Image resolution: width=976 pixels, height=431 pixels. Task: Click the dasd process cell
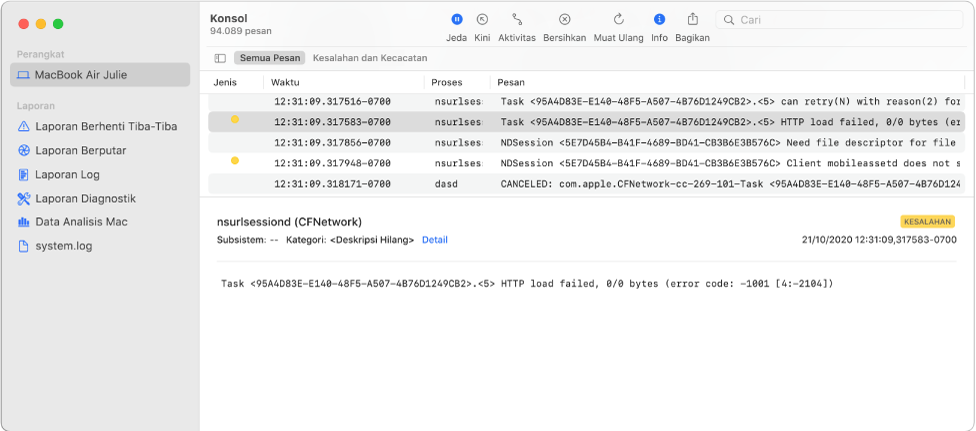coord(444,184)
